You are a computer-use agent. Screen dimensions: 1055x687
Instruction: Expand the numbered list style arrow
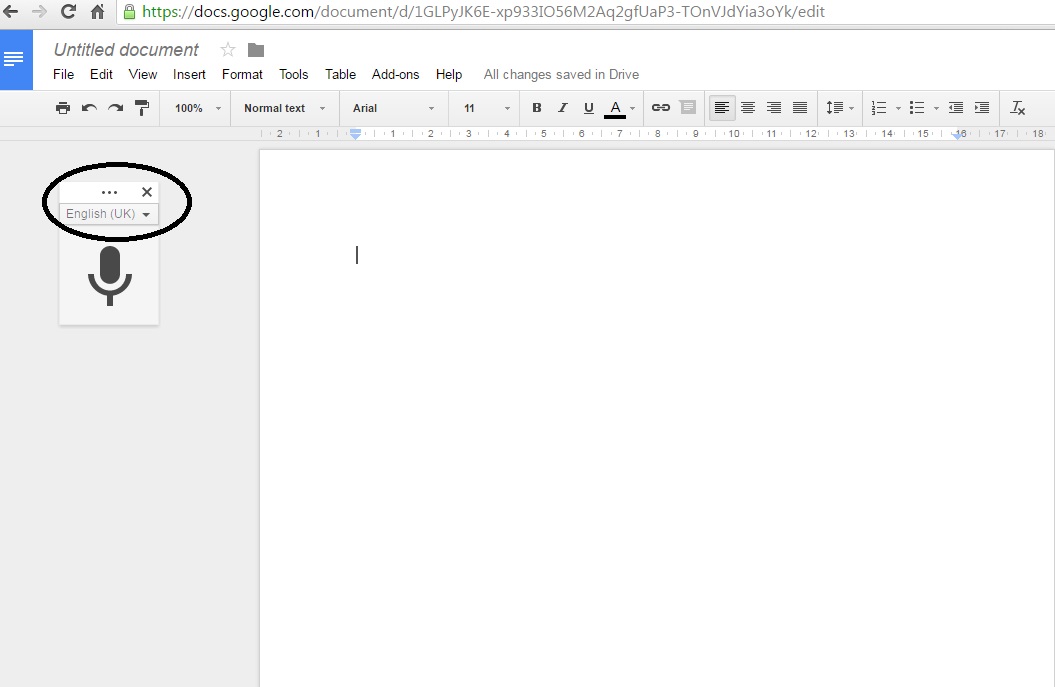click(898, 108)
